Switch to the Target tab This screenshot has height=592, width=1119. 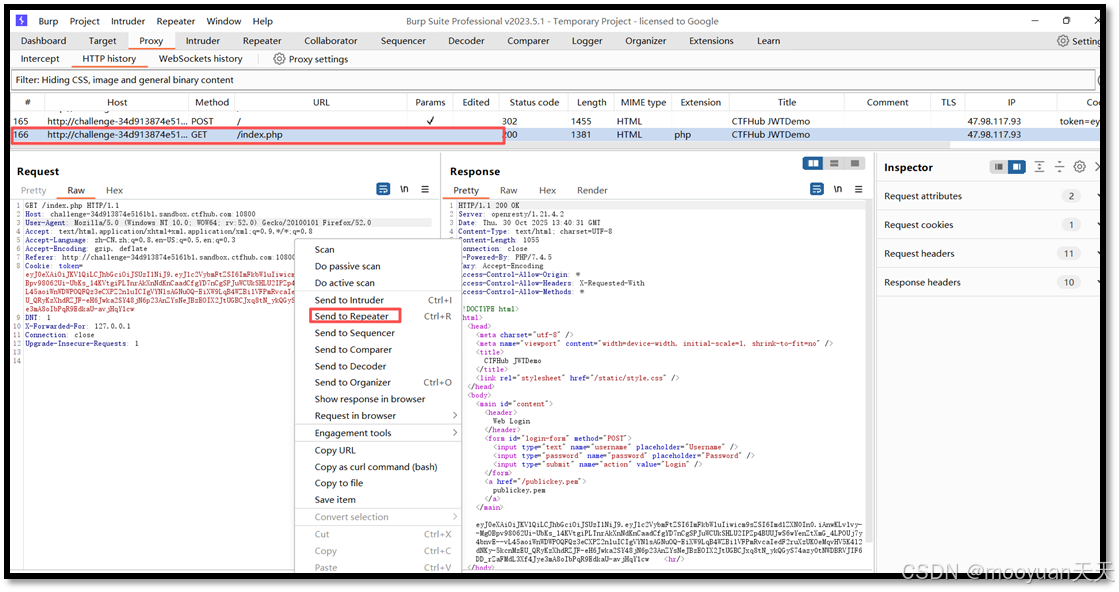103,41
